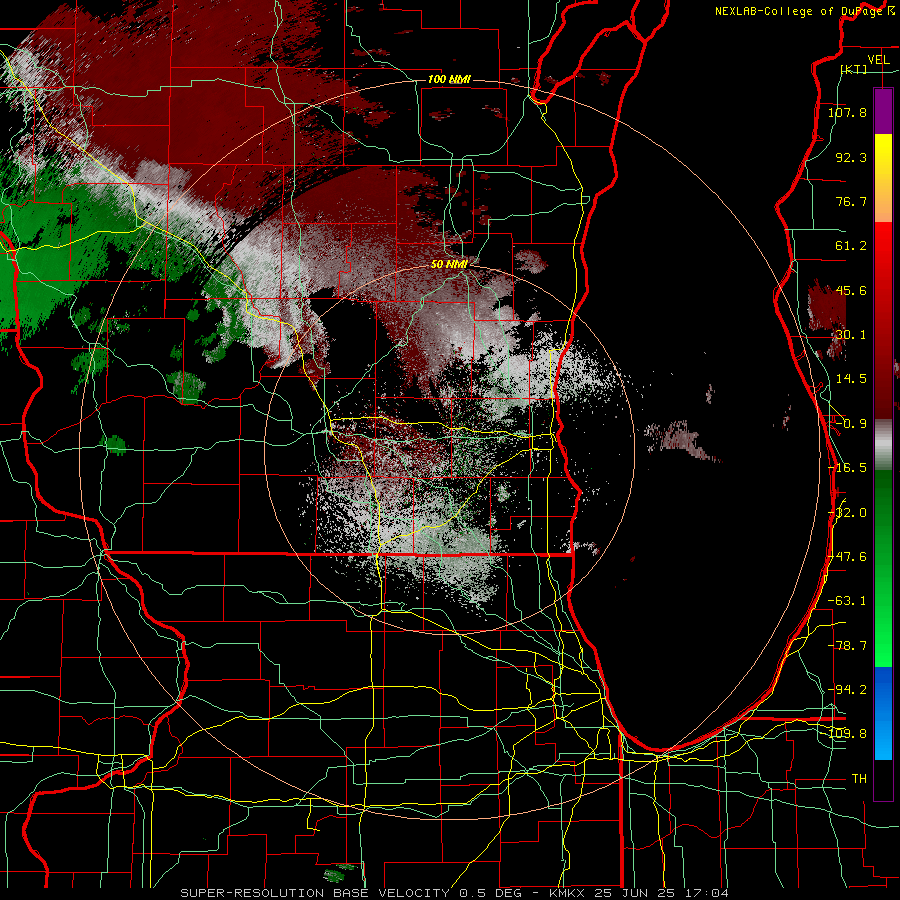Click the 50 NMI range ring label
Viewport: 900px width, 900px height.
pos(449,264)
